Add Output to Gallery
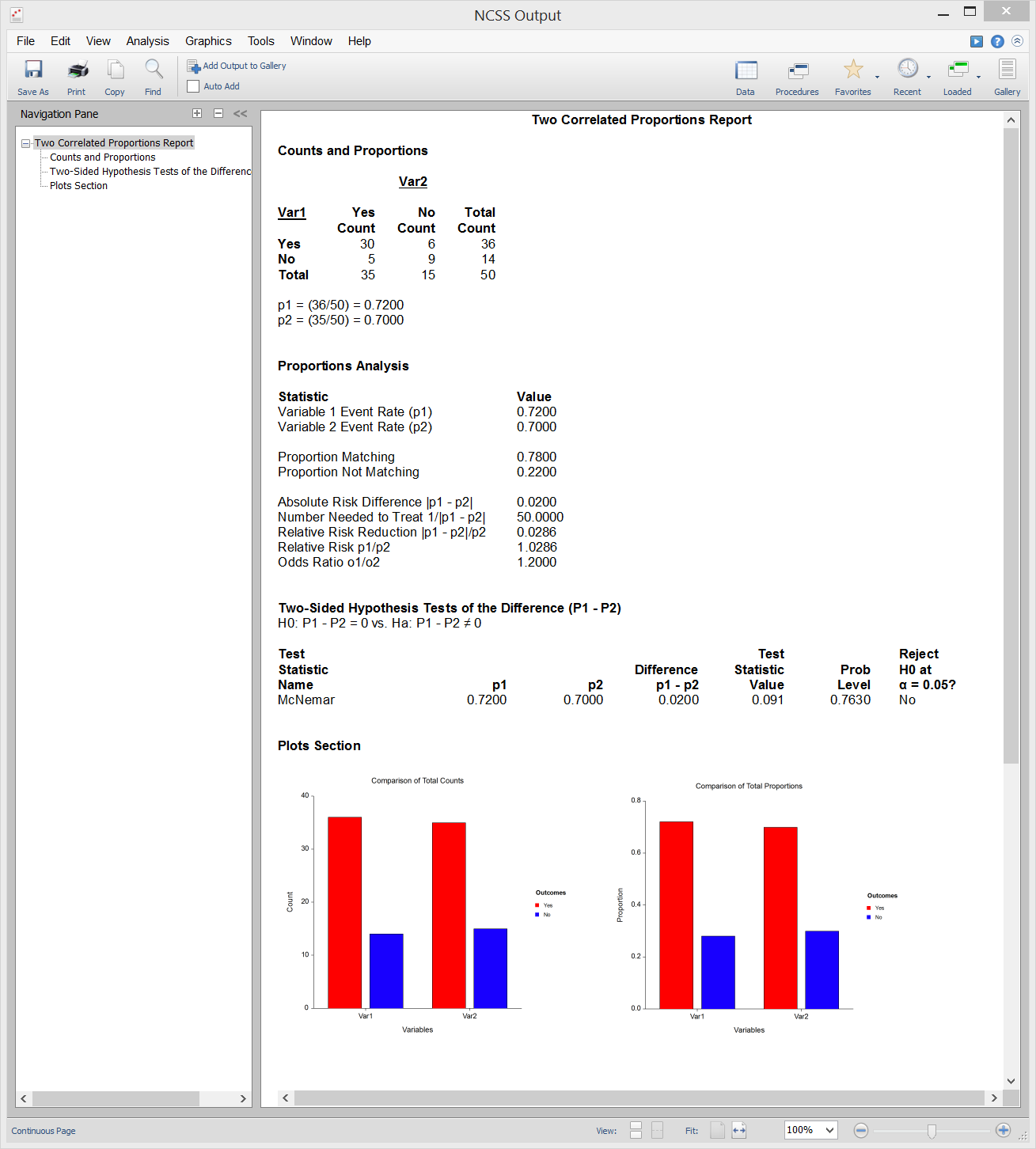Image resolution: width=1036 pixels, height=1149 pixels. tap(237, 66)
